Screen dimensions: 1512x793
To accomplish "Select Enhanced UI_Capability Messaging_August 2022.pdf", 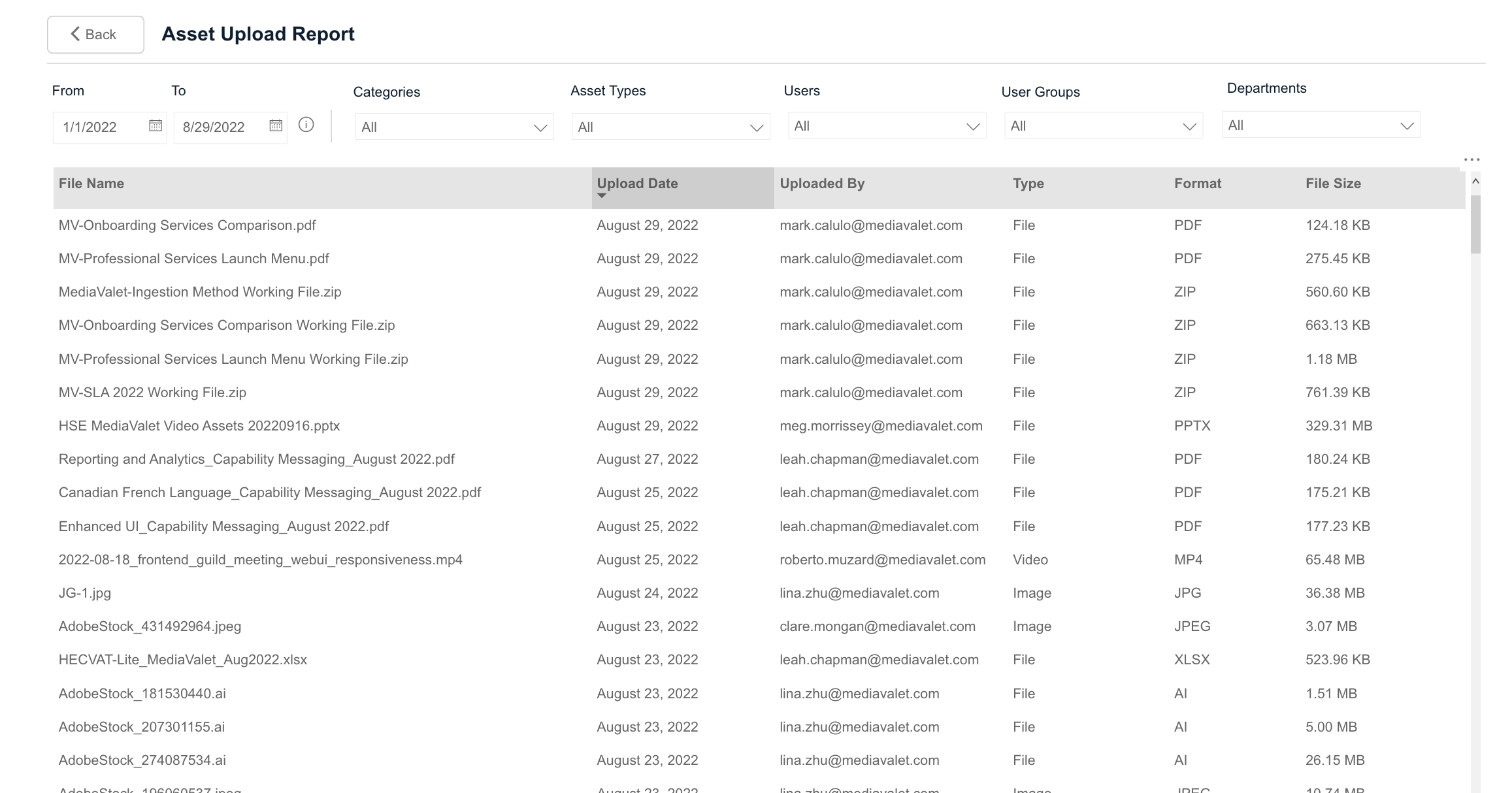I will point(223,526).
